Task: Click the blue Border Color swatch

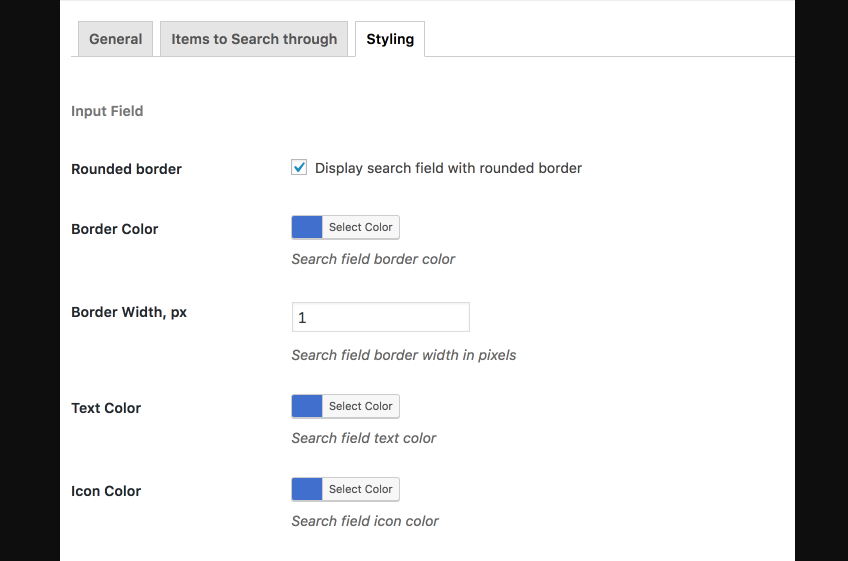Action: point(307,227)
